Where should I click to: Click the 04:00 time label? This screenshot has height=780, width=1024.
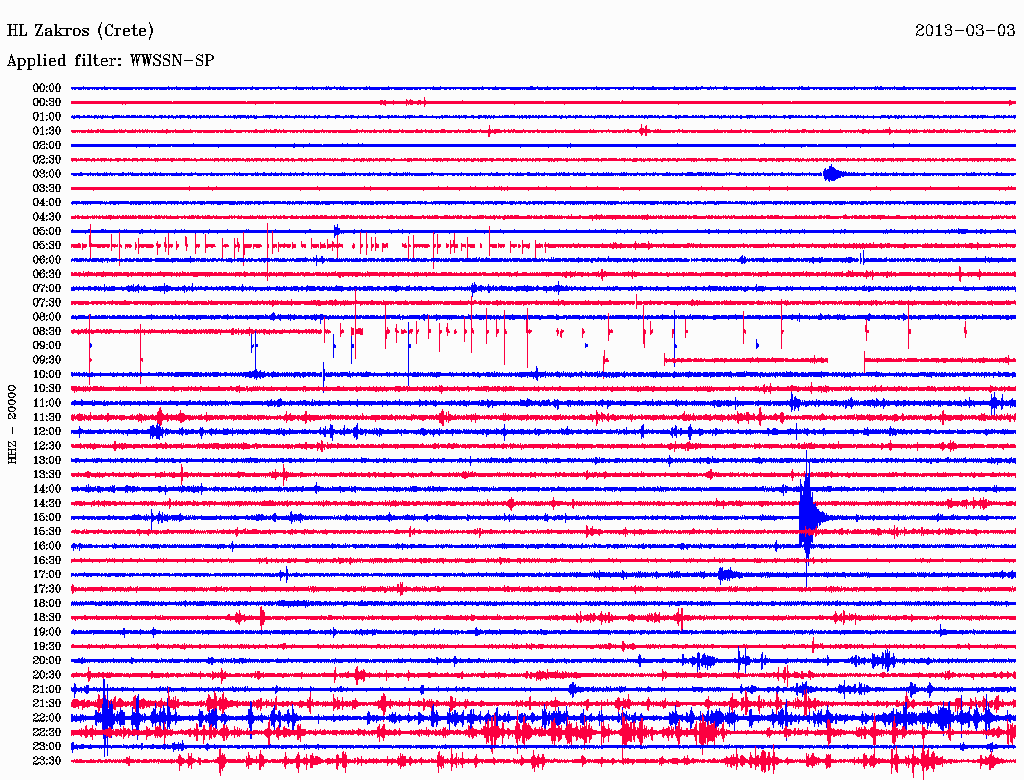[x=47, y=203]
